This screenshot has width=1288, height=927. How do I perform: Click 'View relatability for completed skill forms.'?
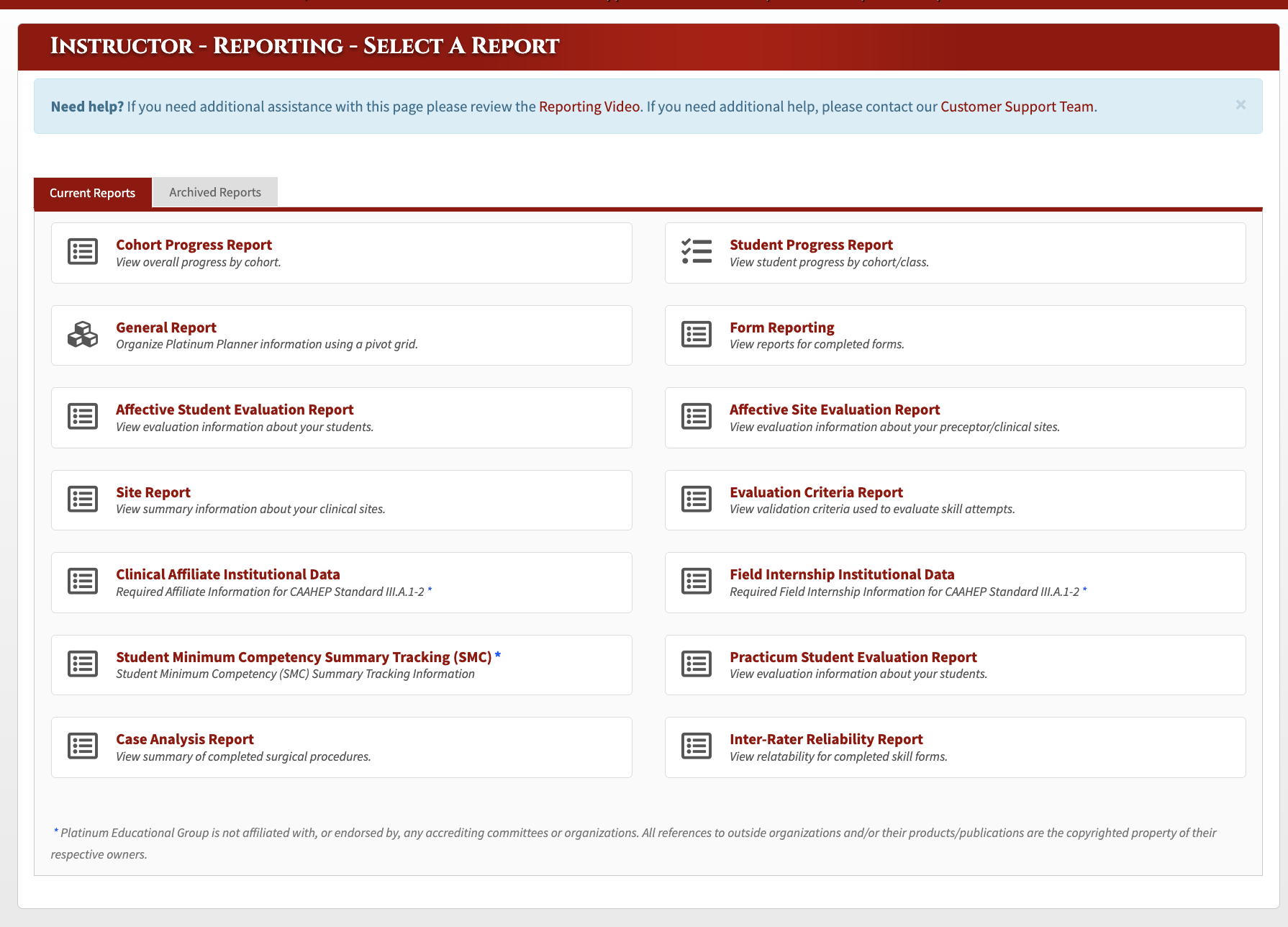pos(838,756)
